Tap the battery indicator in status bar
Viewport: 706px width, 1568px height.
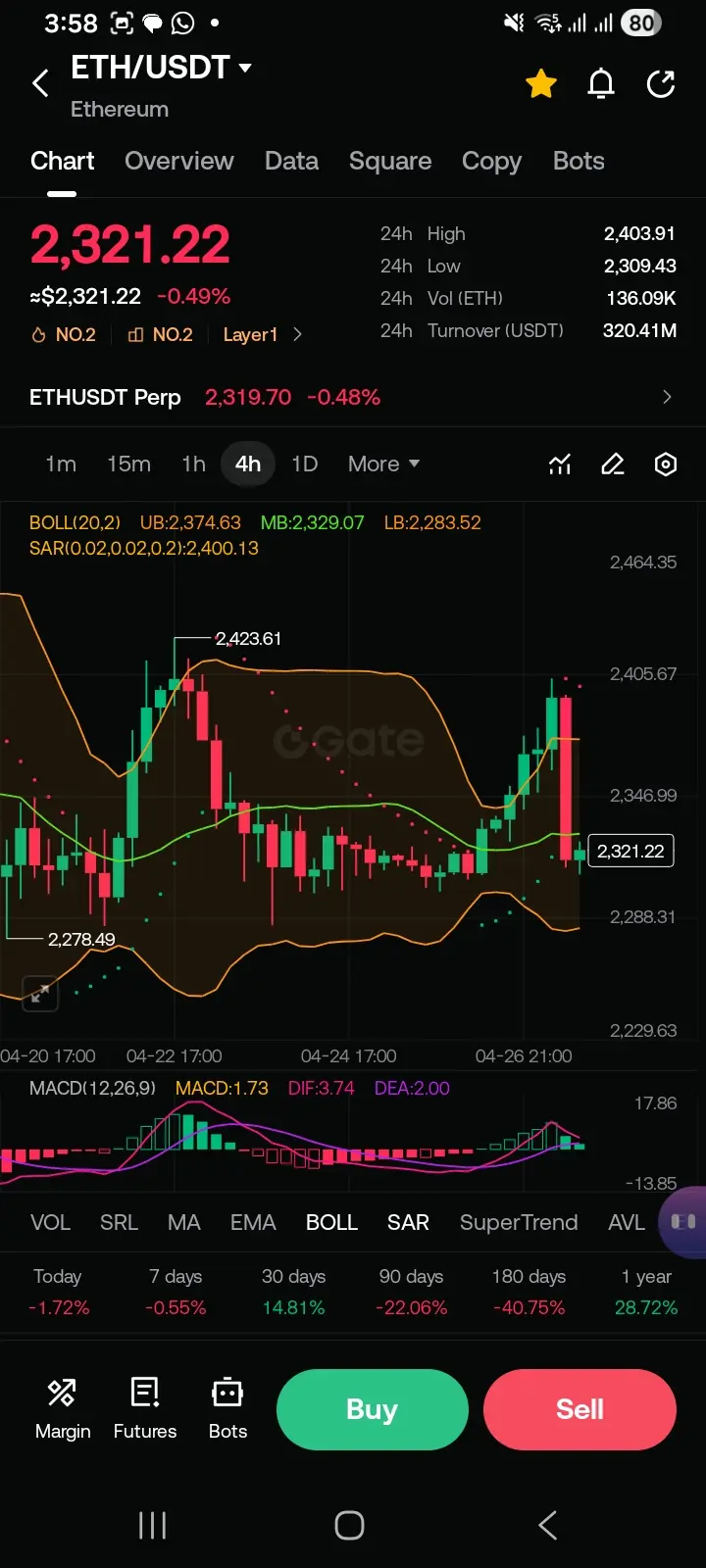641,23
